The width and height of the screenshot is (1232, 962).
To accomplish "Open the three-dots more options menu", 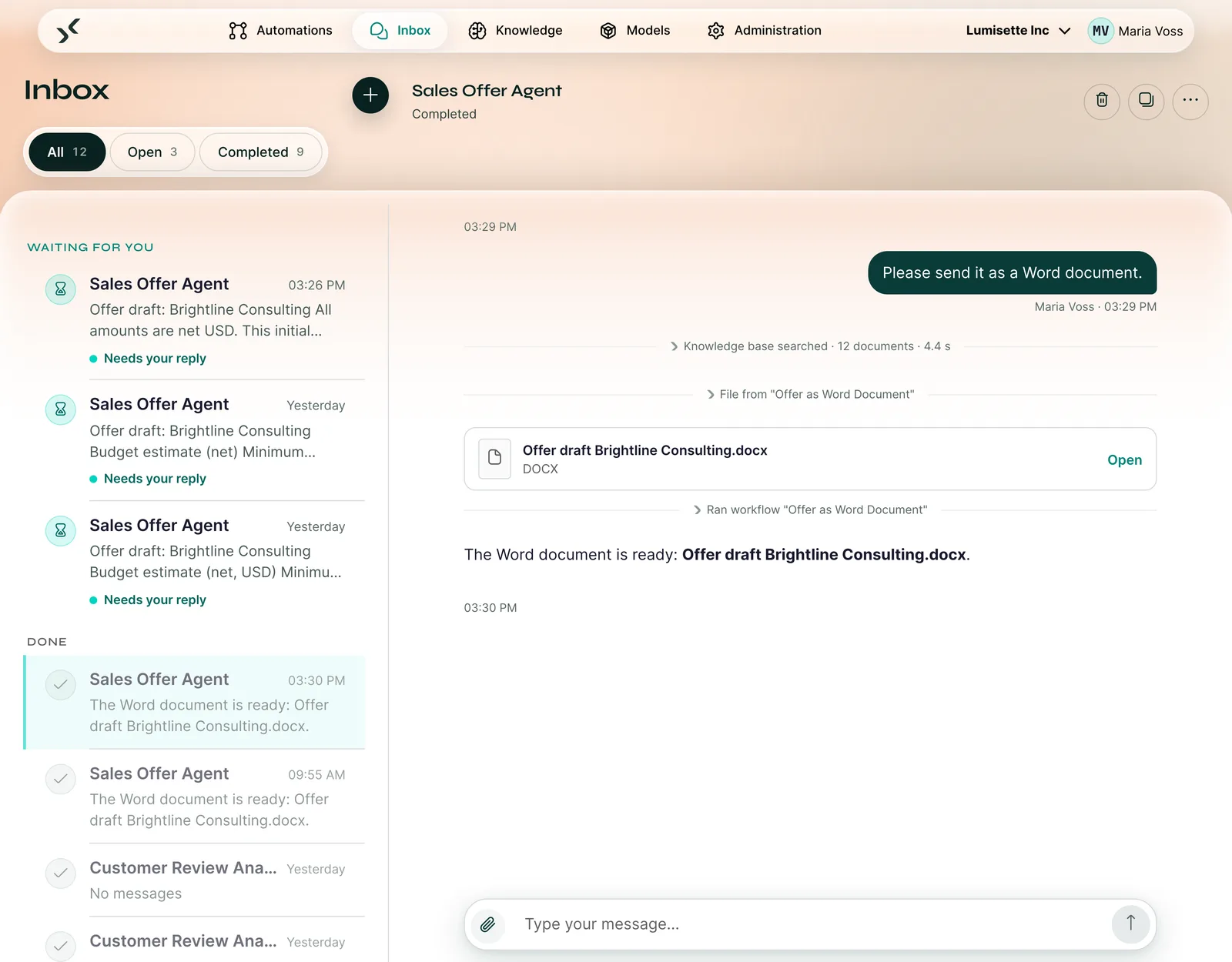I will (1190, 100).
